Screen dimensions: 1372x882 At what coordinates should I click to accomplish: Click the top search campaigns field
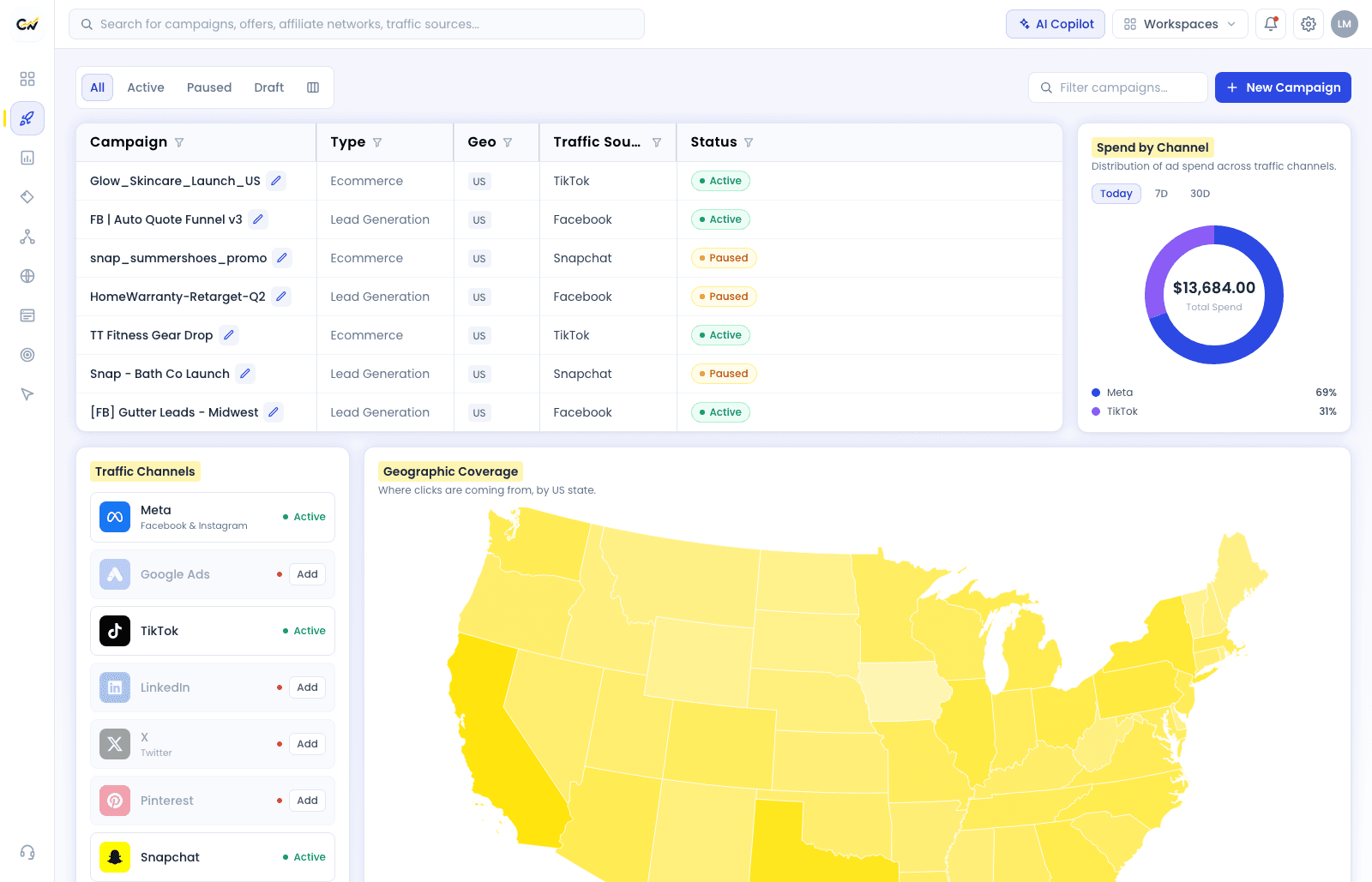pos(357,24)
